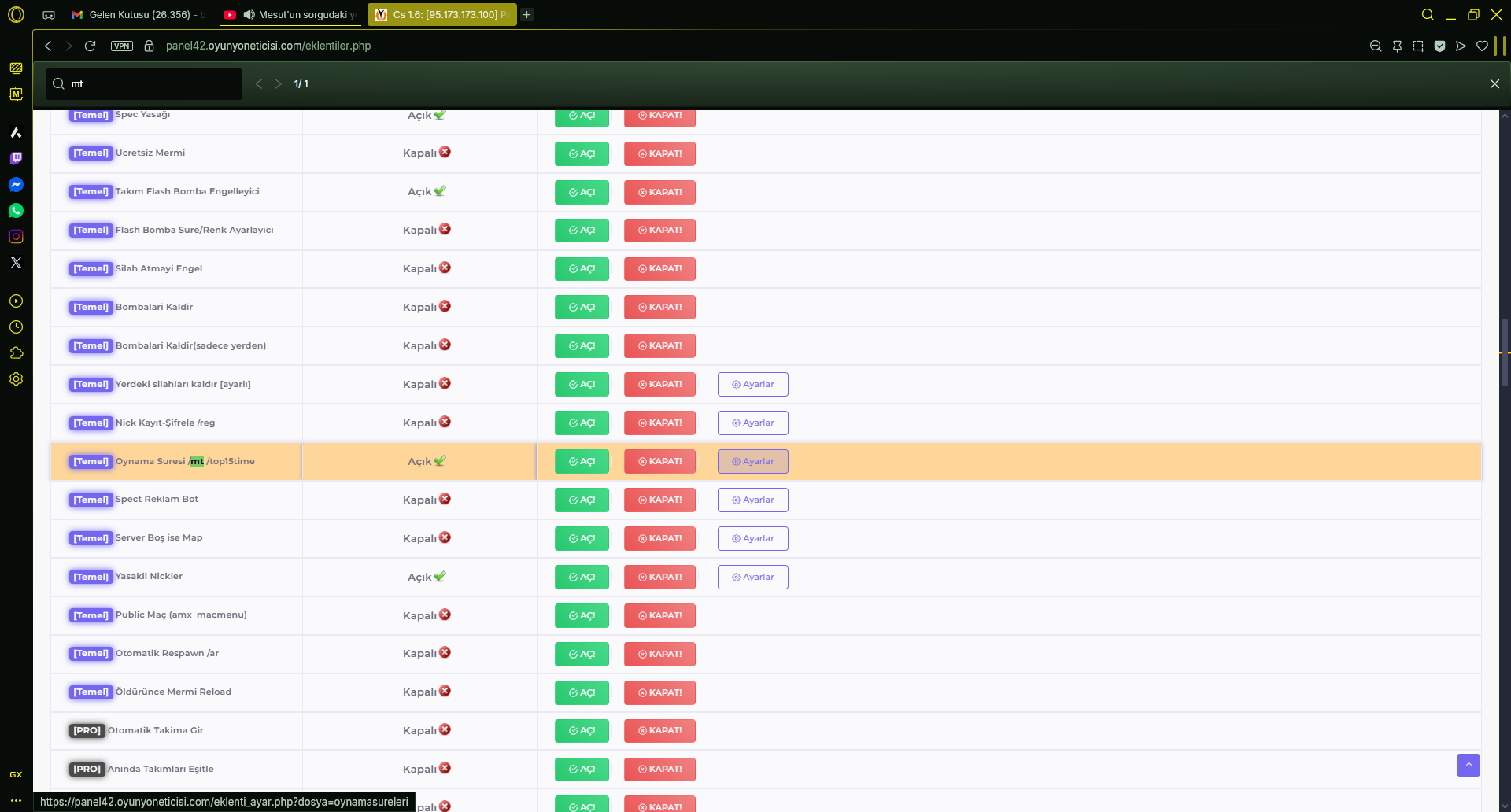Open the search tabs magnifier icon
This screenshot has height=812, width=1511.
pos(1428,14)
